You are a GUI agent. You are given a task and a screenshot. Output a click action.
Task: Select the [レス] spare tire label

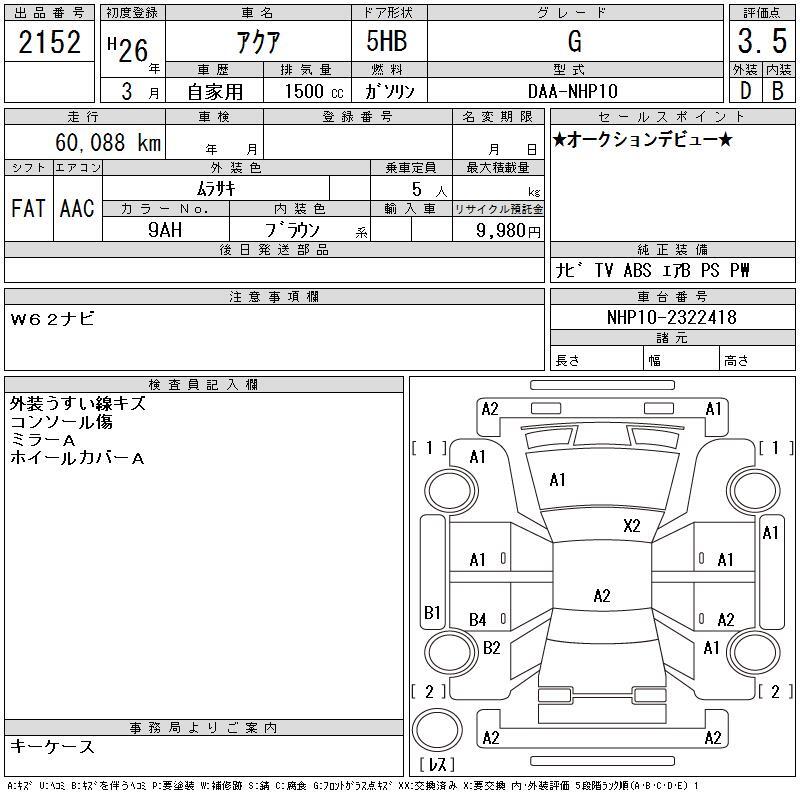point(437,764)
